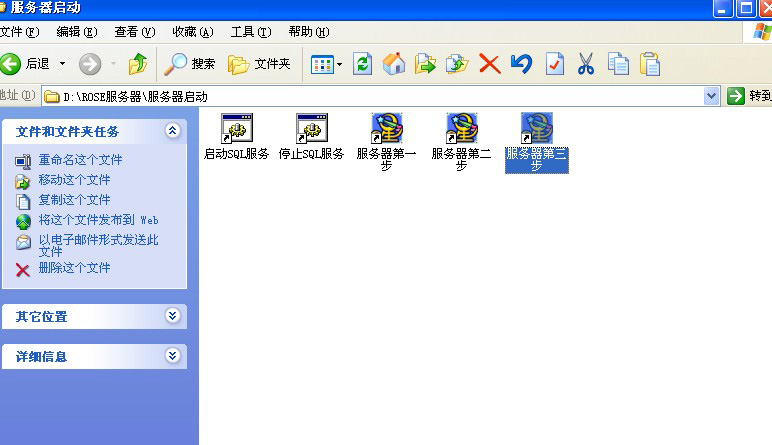
Task: Click the address bar path field
Action: click(x=380, y=96)
